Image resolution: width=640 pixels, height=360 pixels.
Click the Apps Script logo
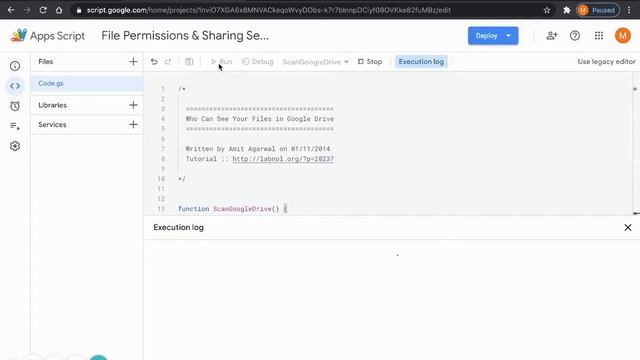click(x=48, y=36)
